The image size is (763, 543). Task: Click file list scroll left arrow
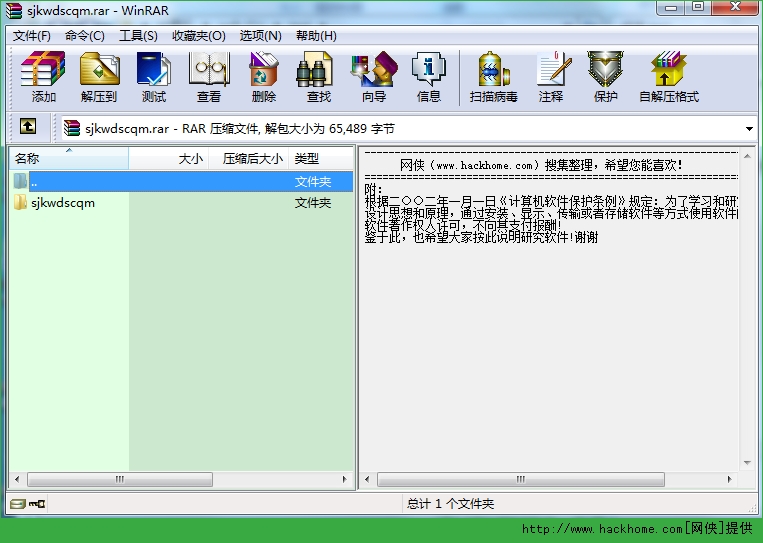click(17, 479)
